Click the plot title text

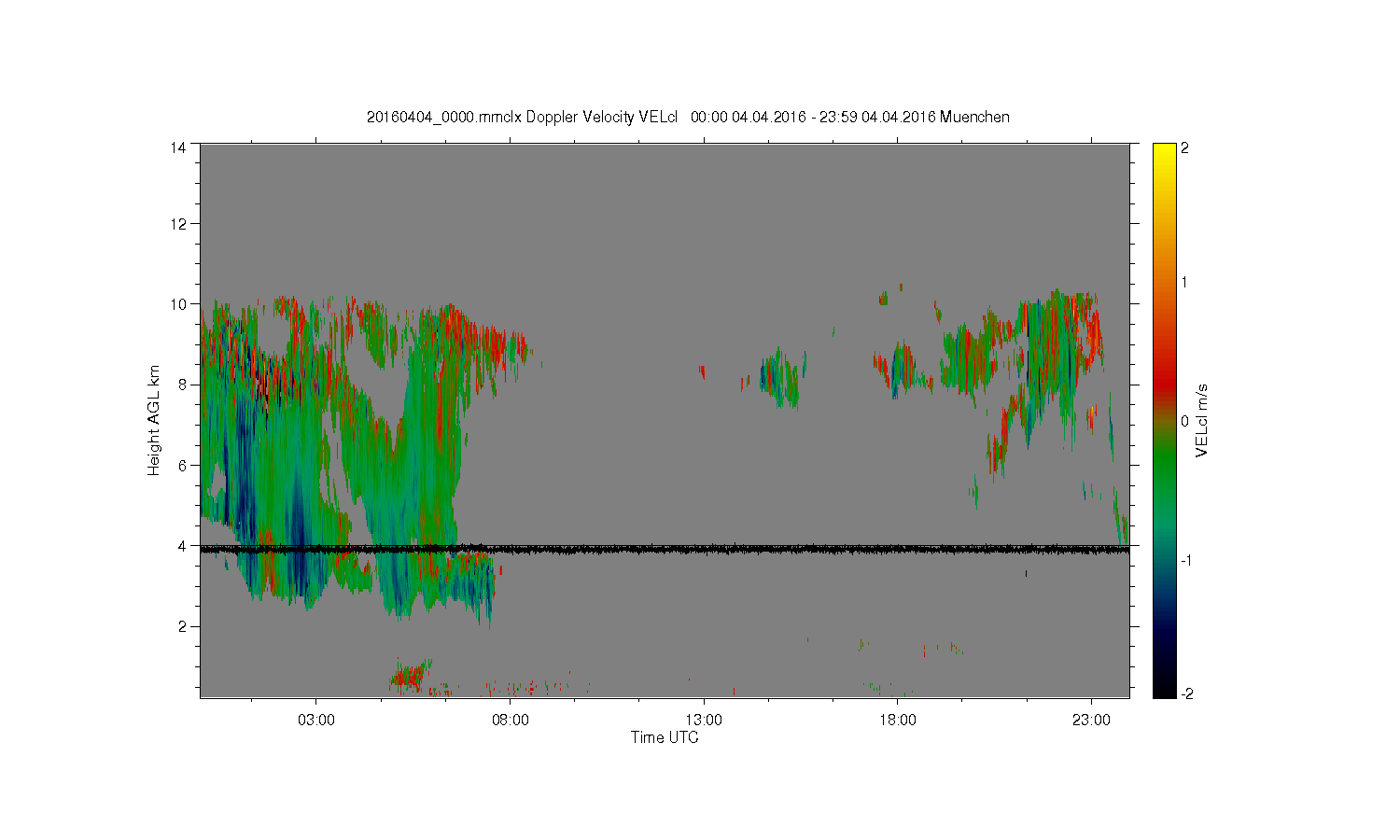coord(688,117)
